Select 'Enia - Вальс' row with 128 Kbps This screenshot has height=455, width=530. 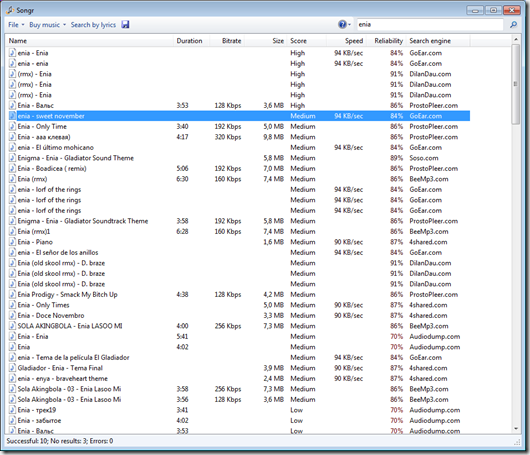click(239, 105)
